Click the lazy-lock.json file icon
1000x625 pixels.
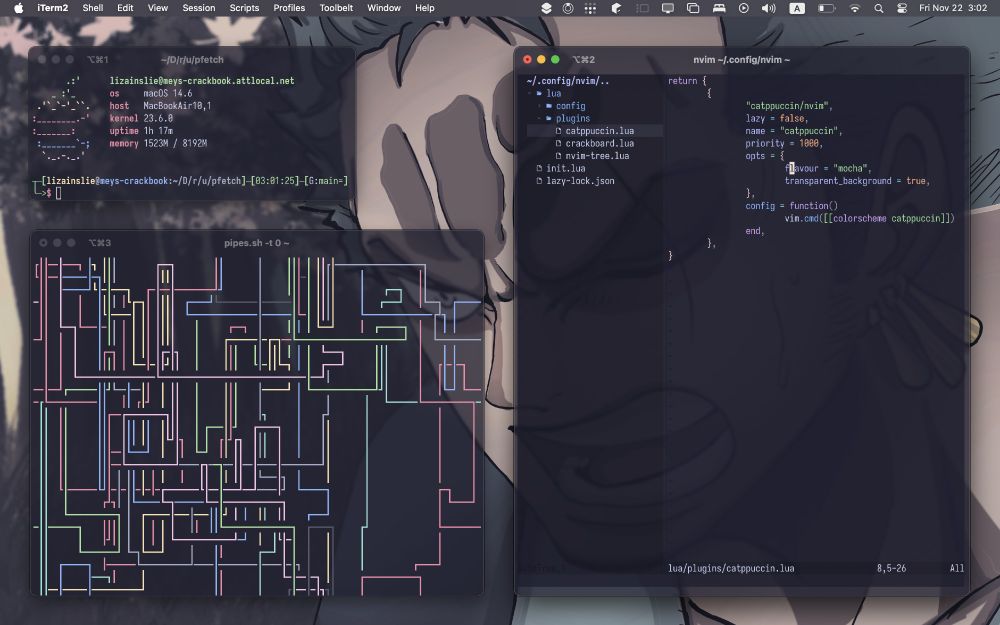(x=540, y=180)
